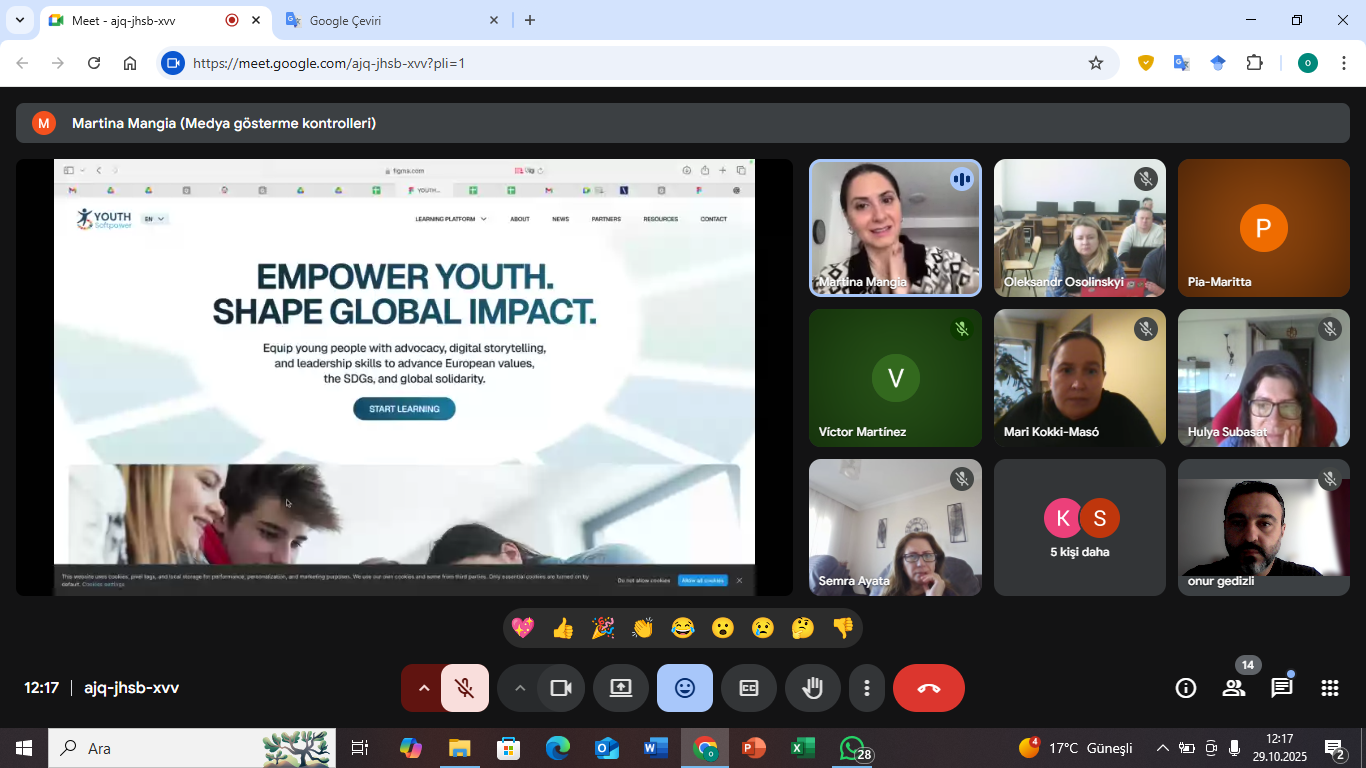Screen dimensions: 1366x768
Task: Send the clapping hands reaction
Action: (x=642, y=628)
